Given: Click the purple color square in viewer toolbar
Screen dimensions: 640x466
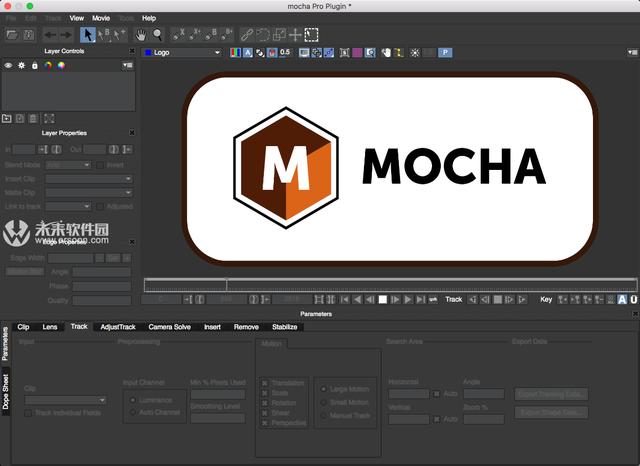Looking at the screenshot, I should 357,53.
